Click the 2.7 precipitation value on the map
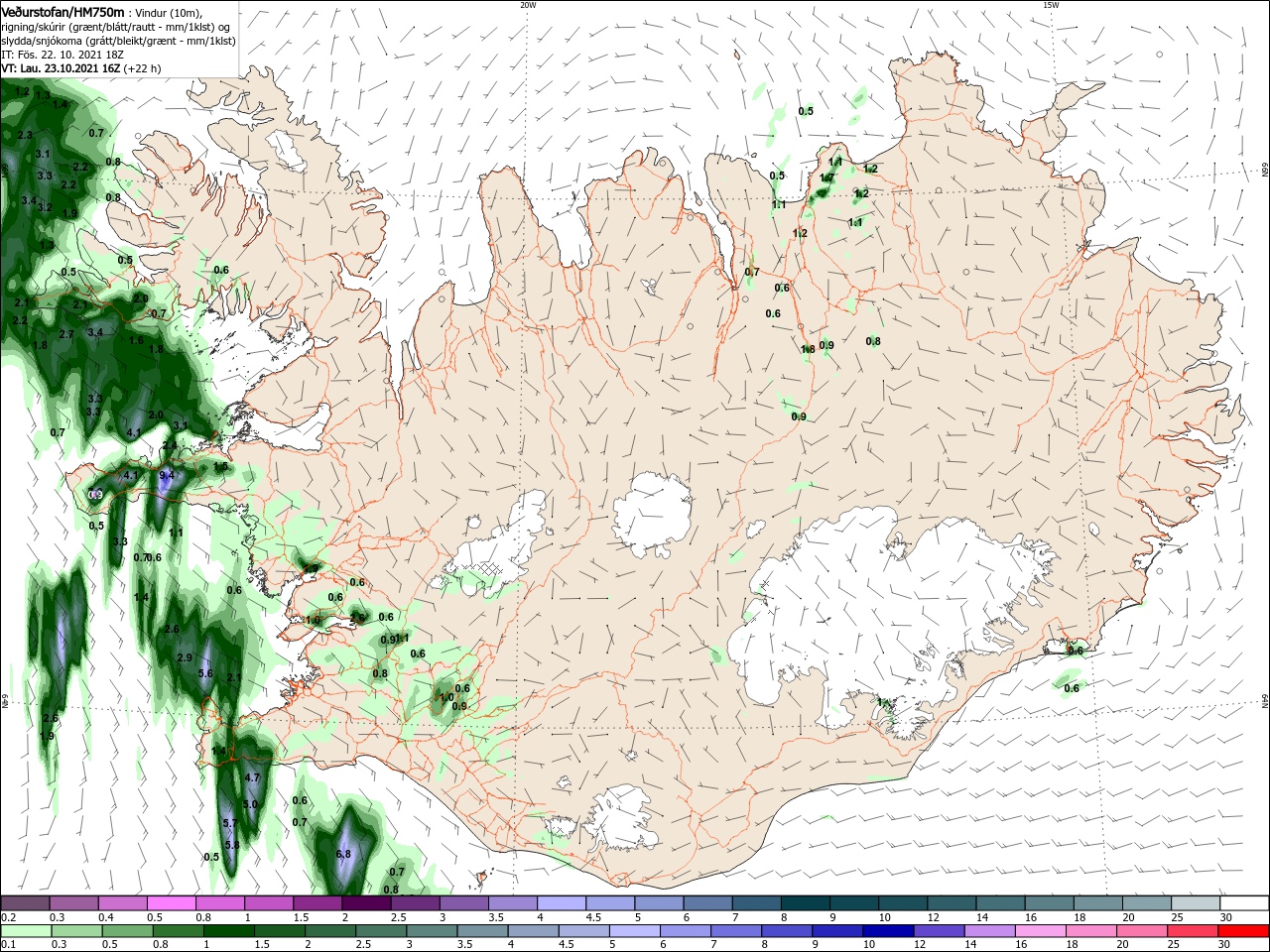 [x=66, y=335]
